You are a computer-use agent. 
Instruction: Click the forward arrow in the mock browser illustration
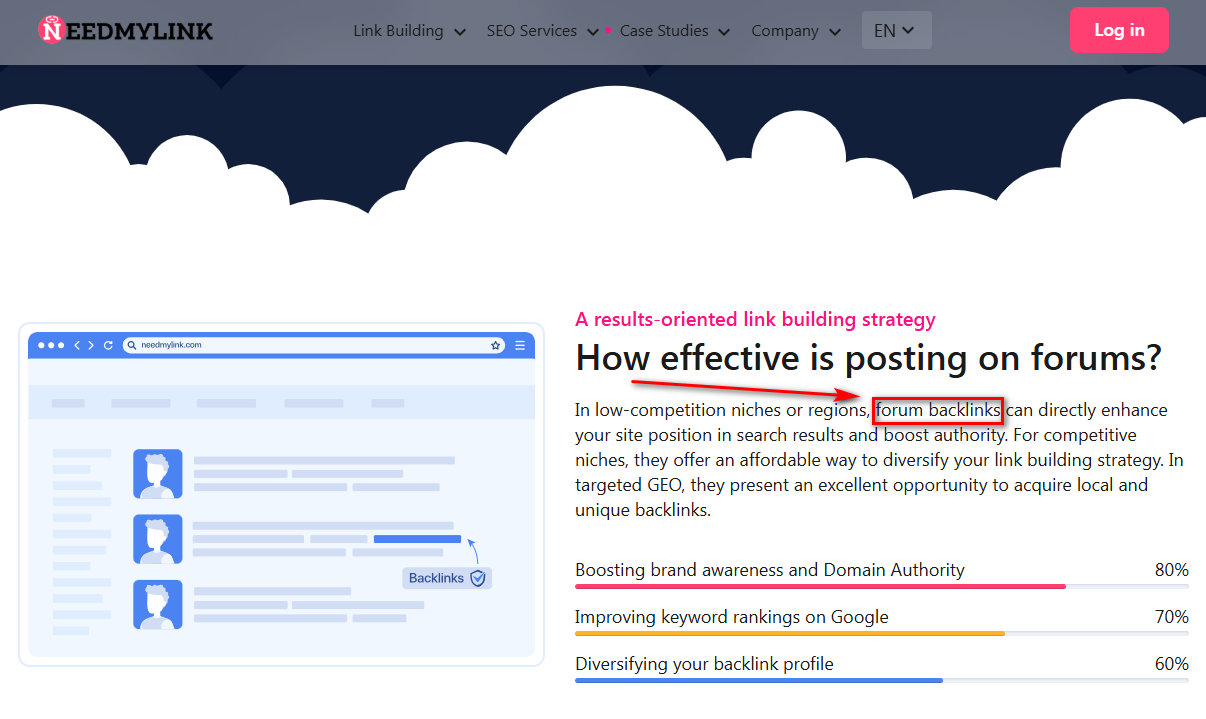91,345
